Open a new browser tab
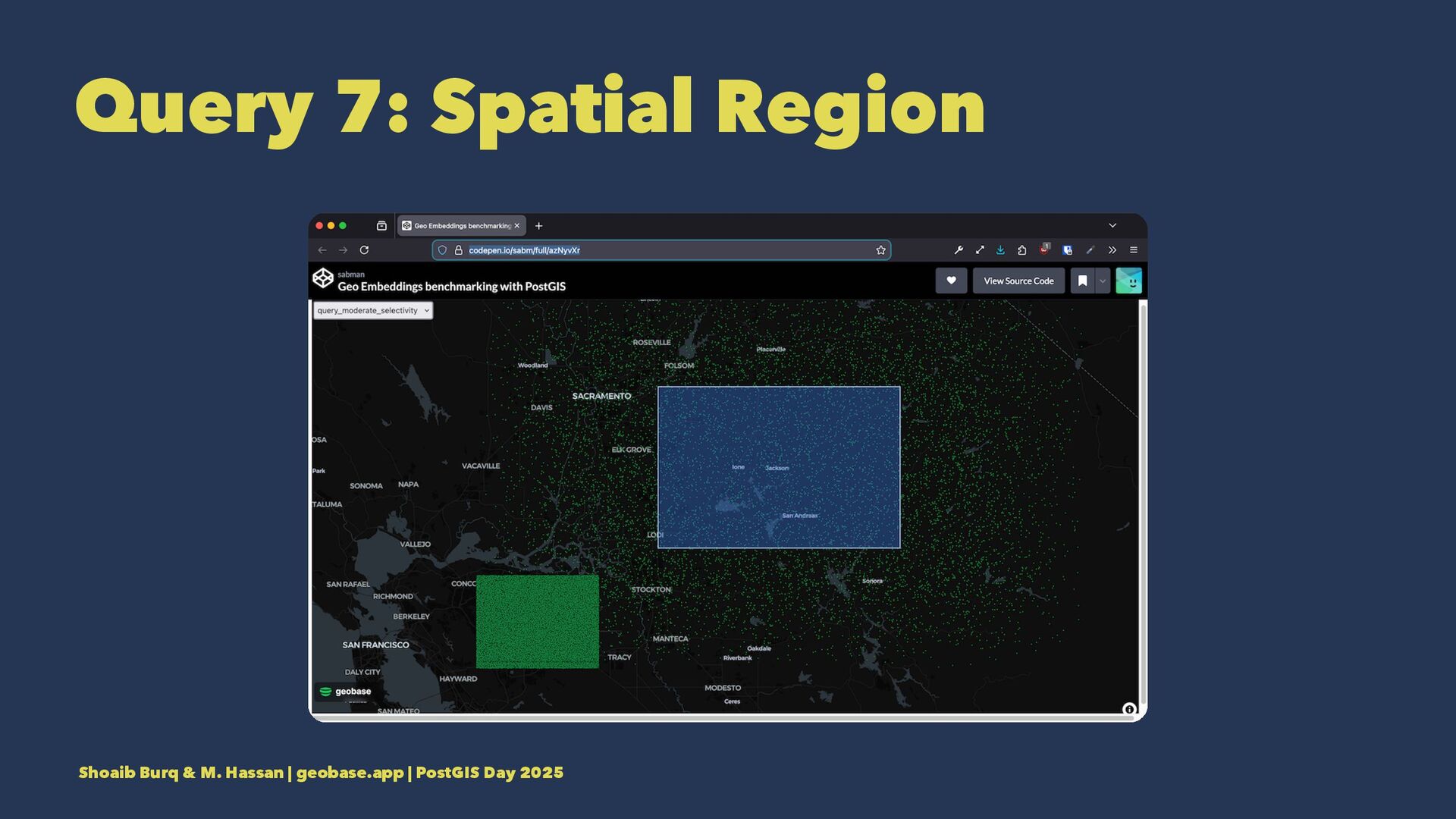The height and width of the screenshot is (819, 1456). click(539, 226)
